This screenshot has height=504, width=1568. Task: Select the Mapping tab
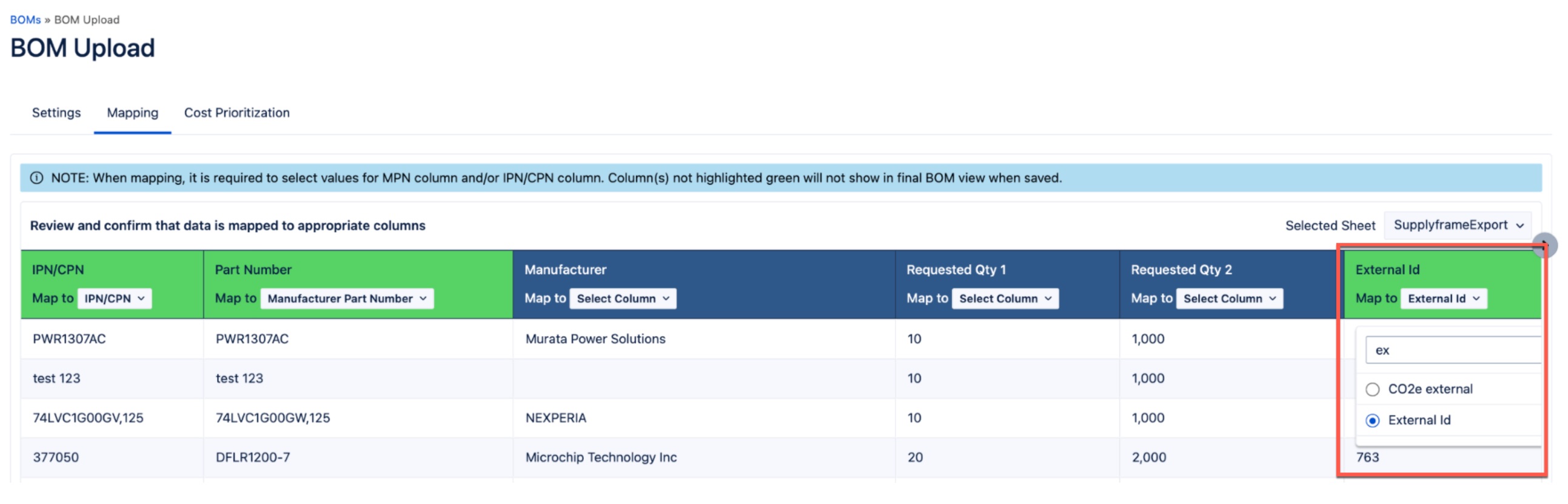pyautogui.click(x=132, y=113)
